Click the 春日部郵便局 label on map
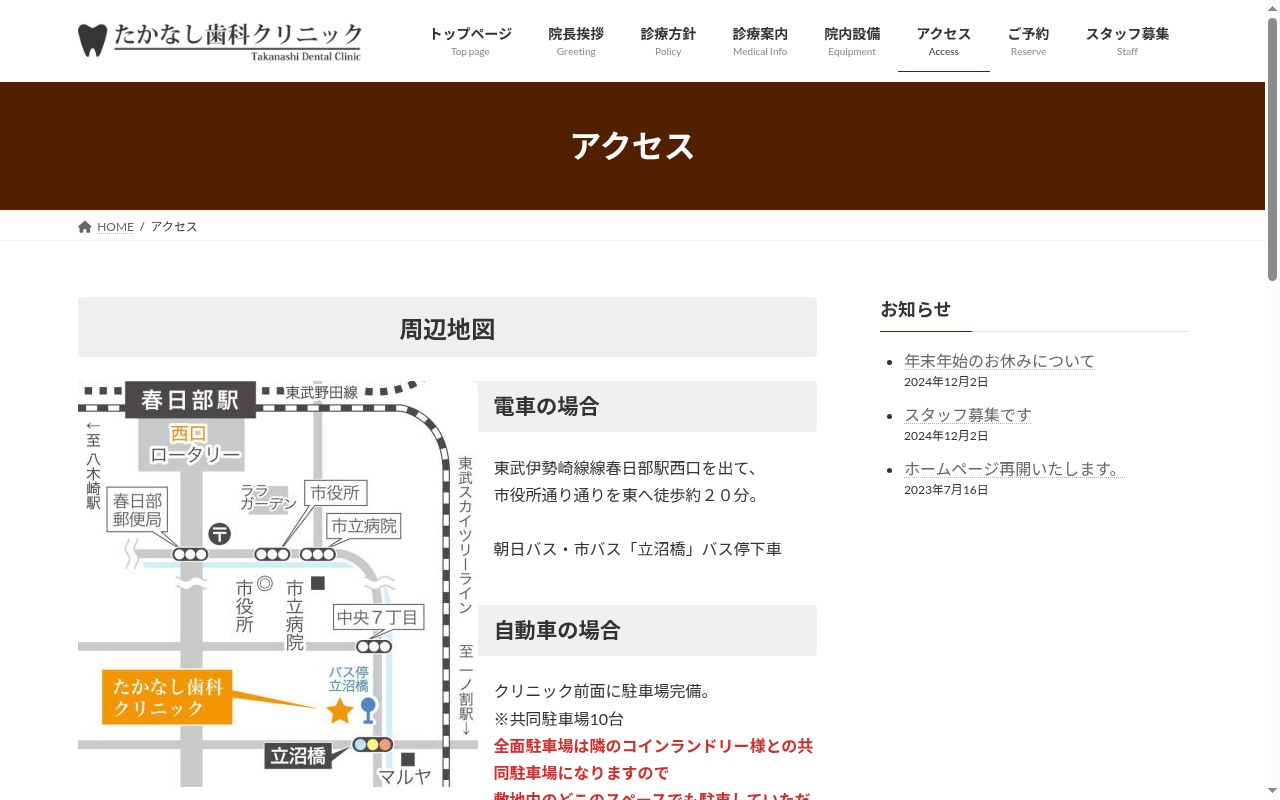 pos(137,510)
